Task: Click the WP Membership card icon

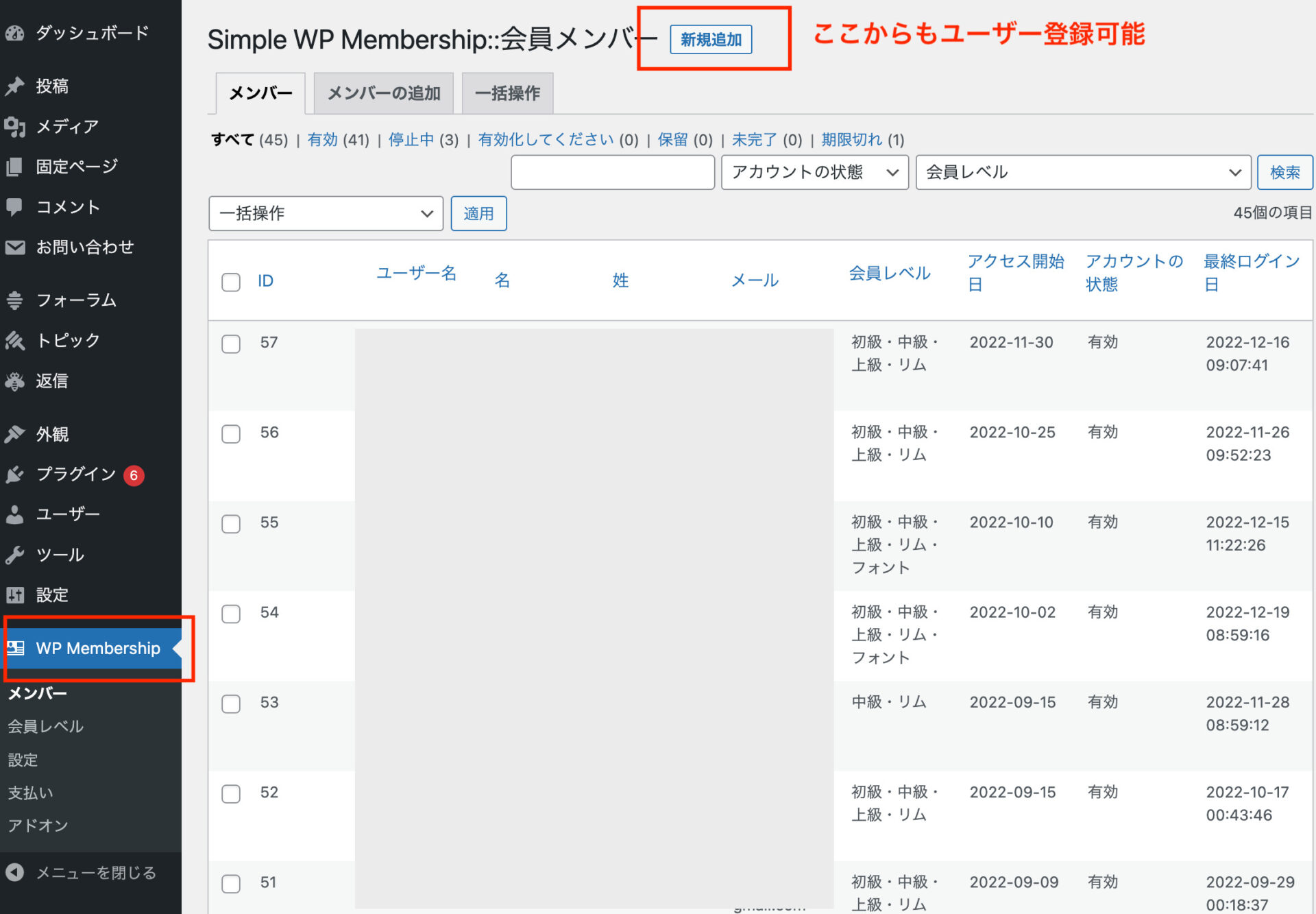Action: point(15,648)
